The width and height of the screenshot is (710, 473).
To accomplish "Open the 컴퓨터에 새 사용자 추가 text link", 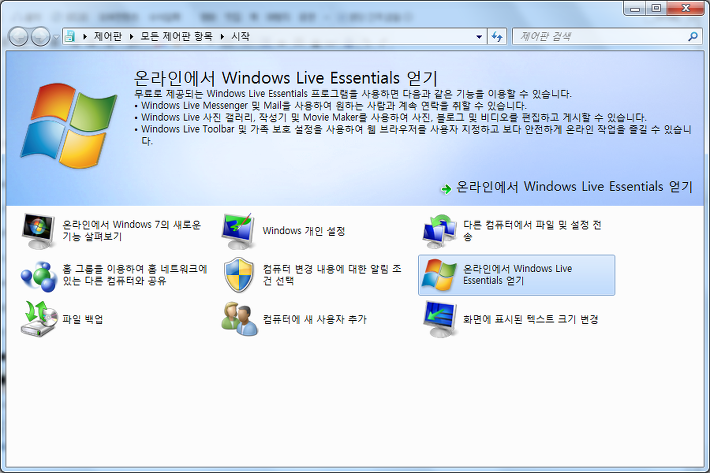I will click(x=314, y=319).
